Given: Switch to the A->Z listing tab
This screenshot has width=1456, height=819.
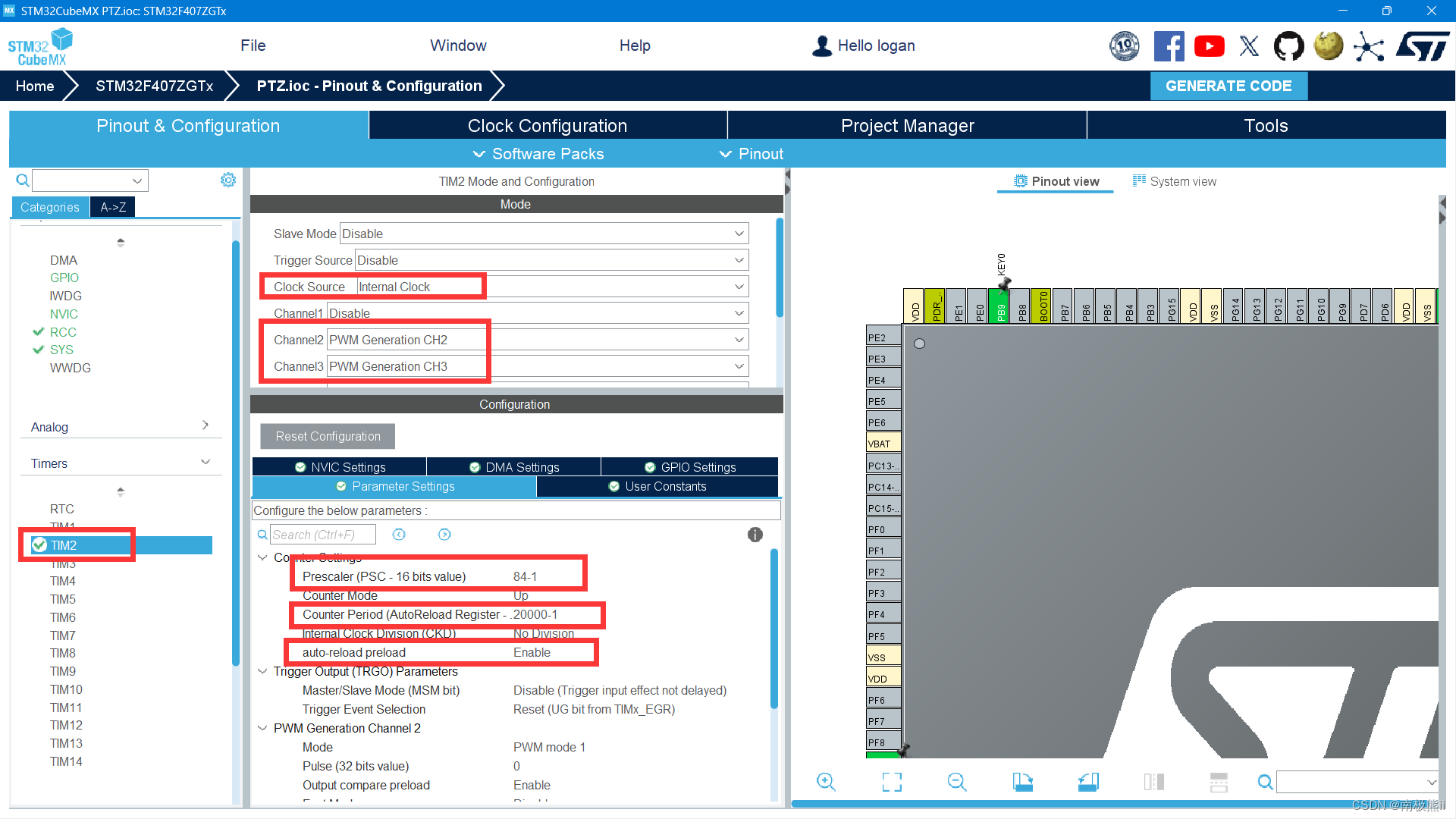Looking at the screenshot, I should point(113,207).
